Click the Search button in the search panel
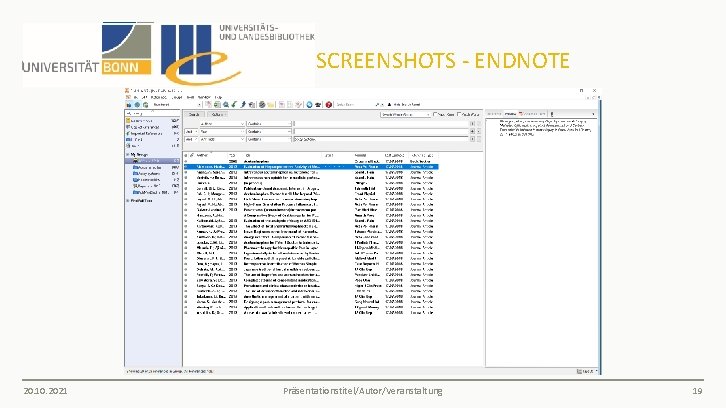 [x=194, y=114]
